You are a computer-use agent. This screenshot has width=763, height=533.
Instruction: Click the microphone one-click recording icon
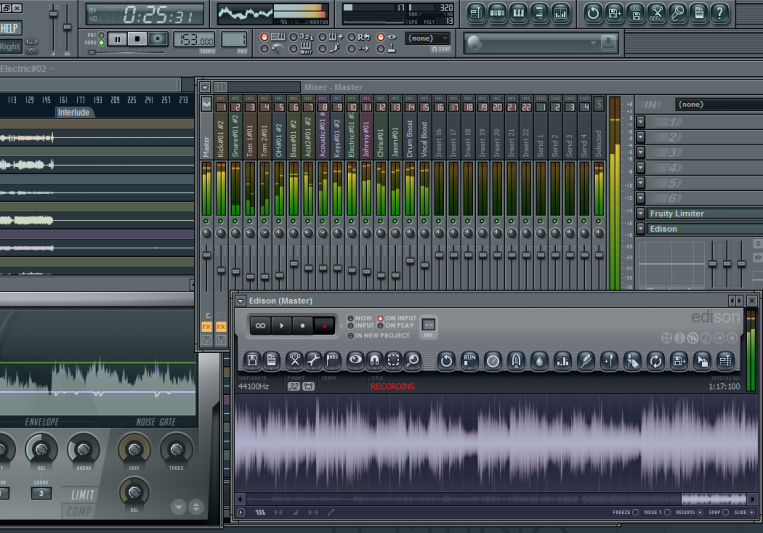pyautogui.click(x=677, y=13)
